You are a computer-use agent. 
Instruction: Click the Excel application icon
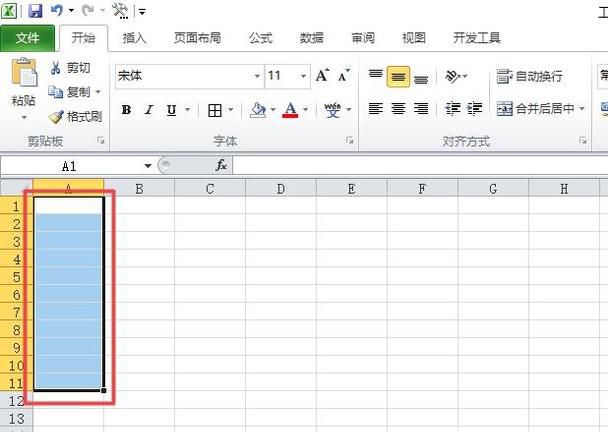[x=9, y=10]
